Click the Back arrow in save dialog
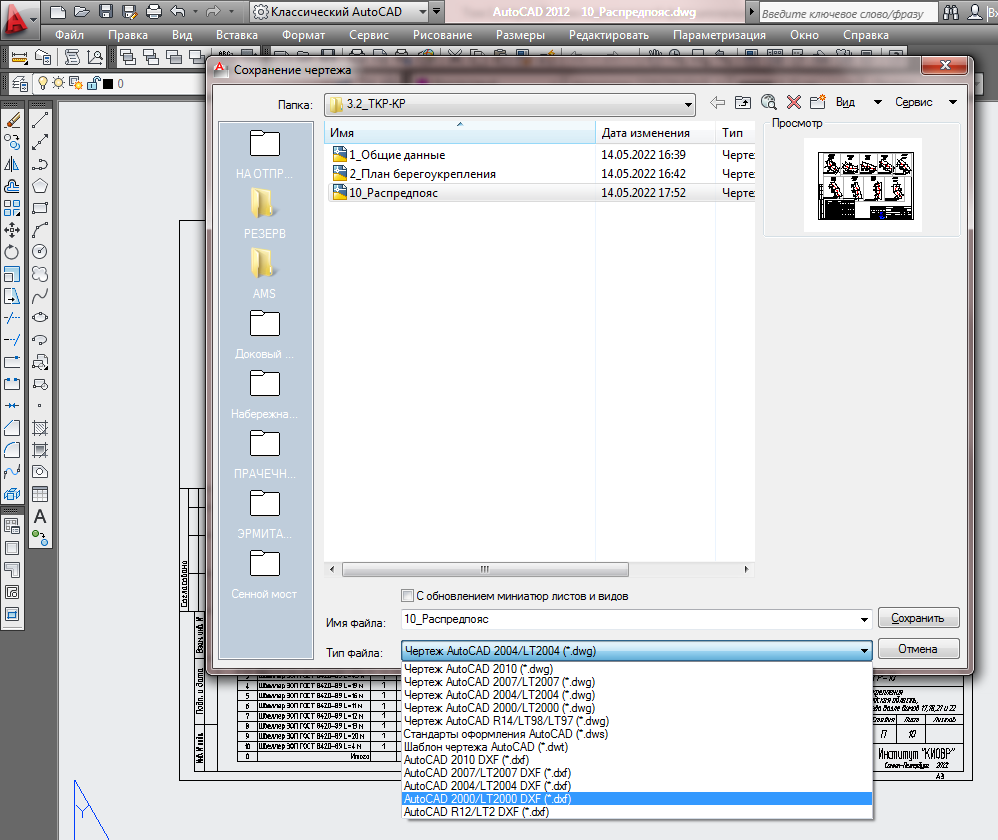Screen dimensions: 998x840 coord(718,102)
